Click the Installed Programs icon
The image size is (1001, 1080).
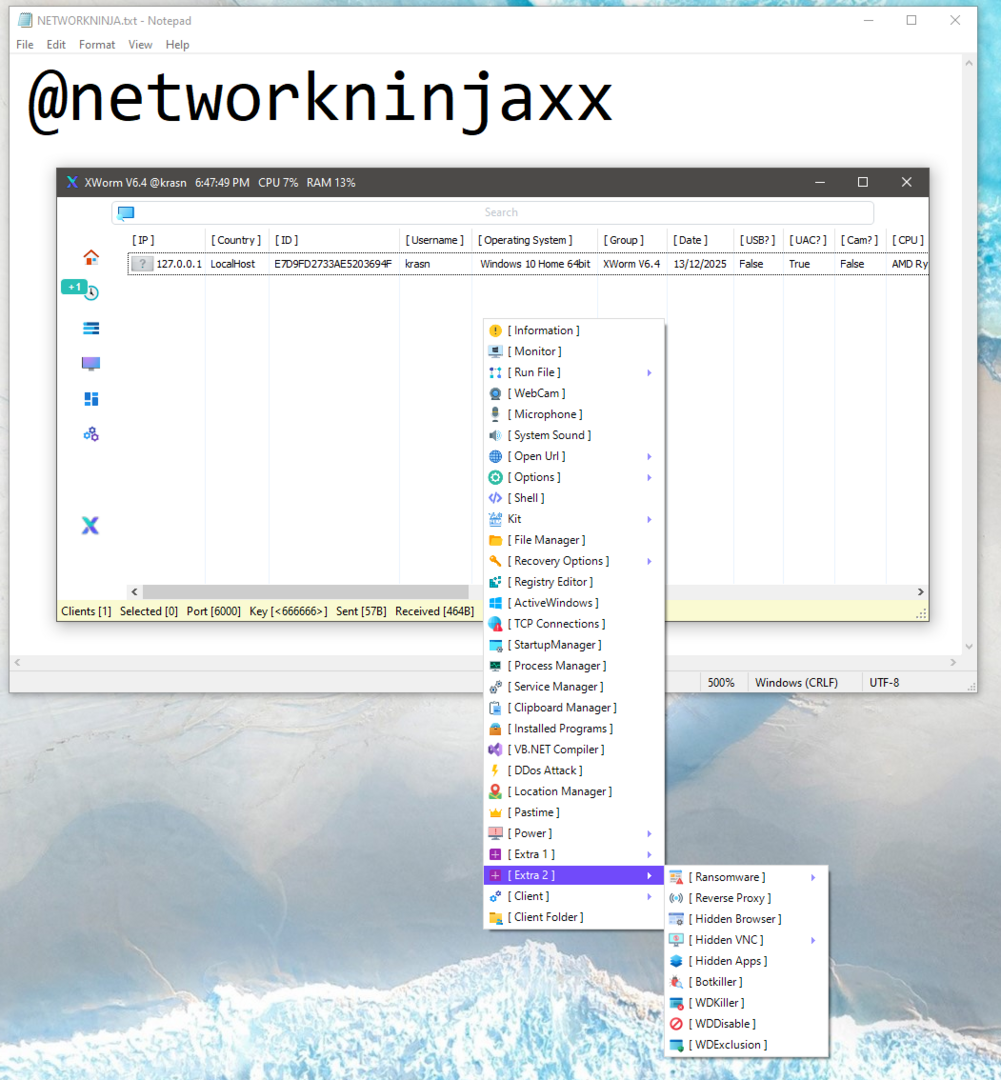[x=495, y=729]
